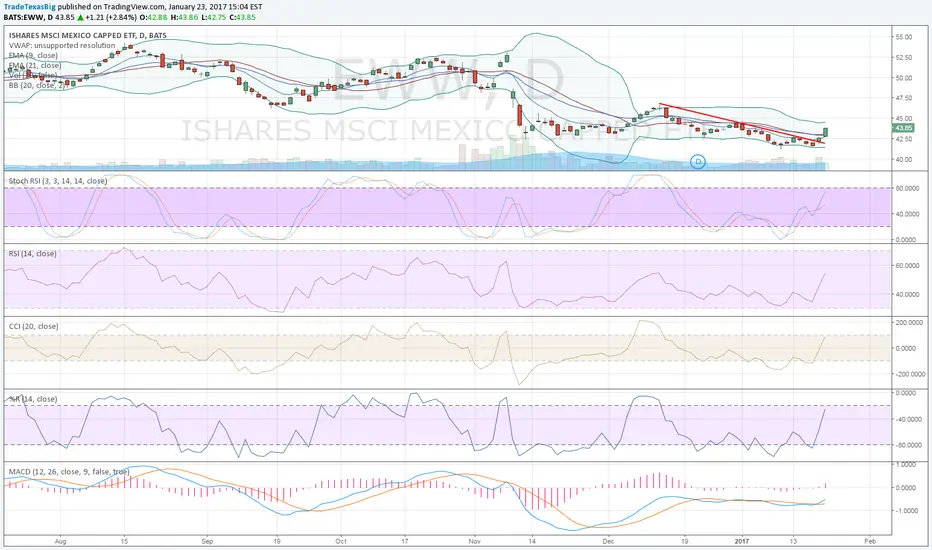This screenshot has height=550, width=932.
Task: Click the Nov label on date axis
Action: click(474, 542)
